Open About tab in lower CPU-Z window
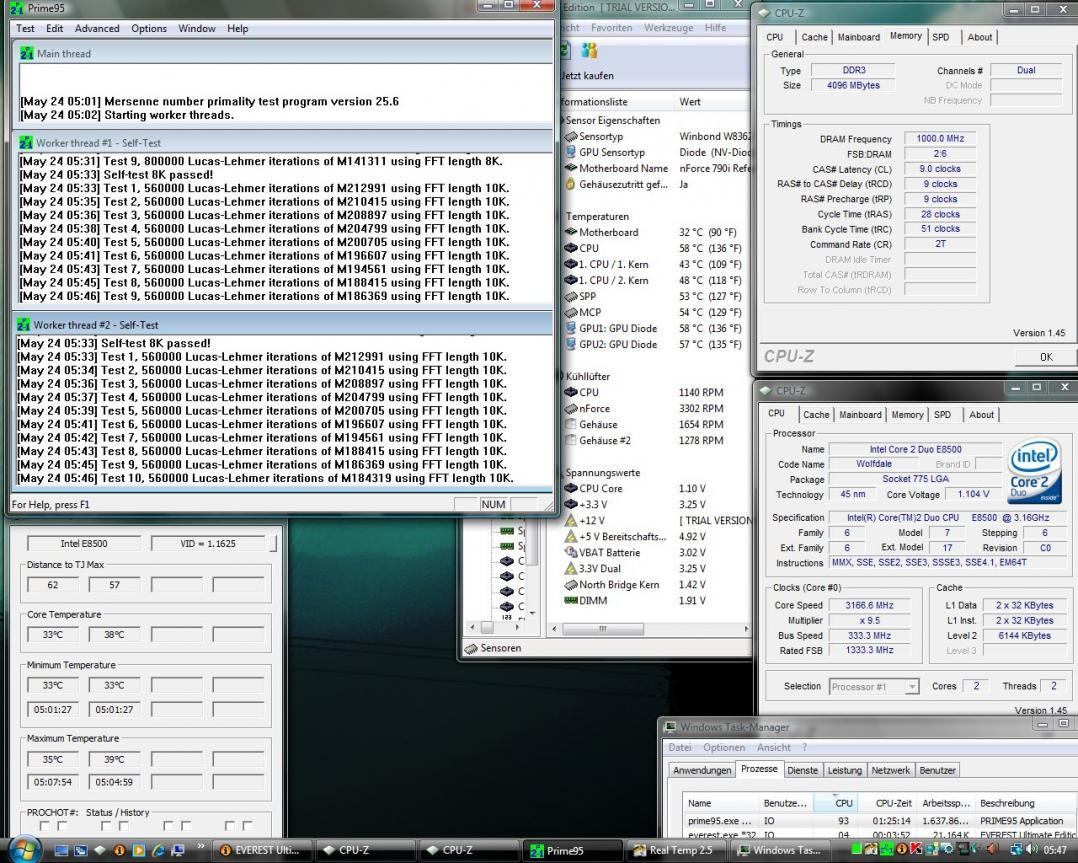The width and height of the screenshot is (1078, 863). click(x=981, y=415)
